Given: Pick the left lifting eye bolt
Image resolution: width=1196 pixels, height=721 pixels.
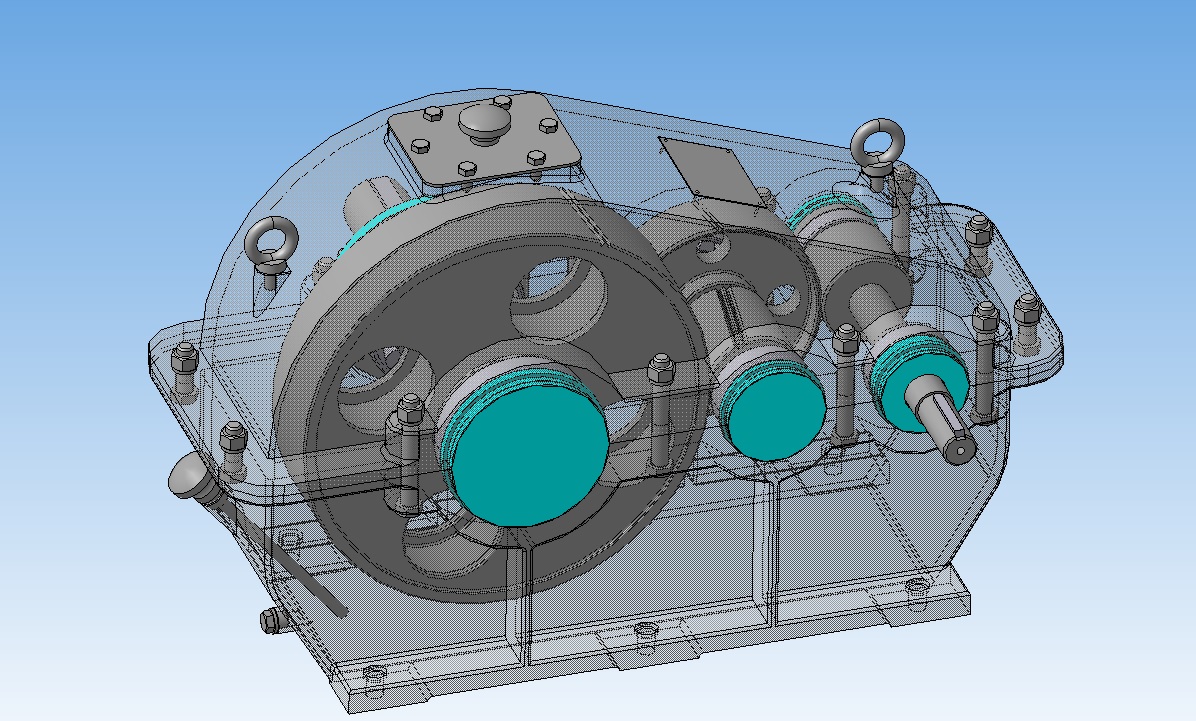Looking at the screenshot, I should point(270,248).
